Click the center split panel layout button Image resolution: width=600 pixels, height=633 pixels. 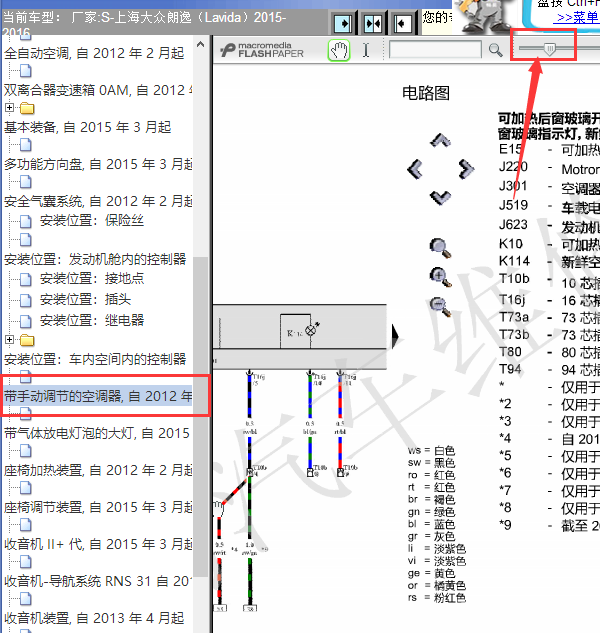(372, 23)
